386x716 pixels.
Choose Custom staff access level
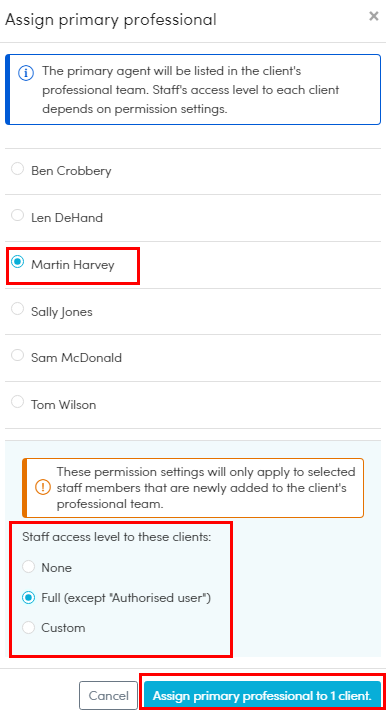coord(28,628)
